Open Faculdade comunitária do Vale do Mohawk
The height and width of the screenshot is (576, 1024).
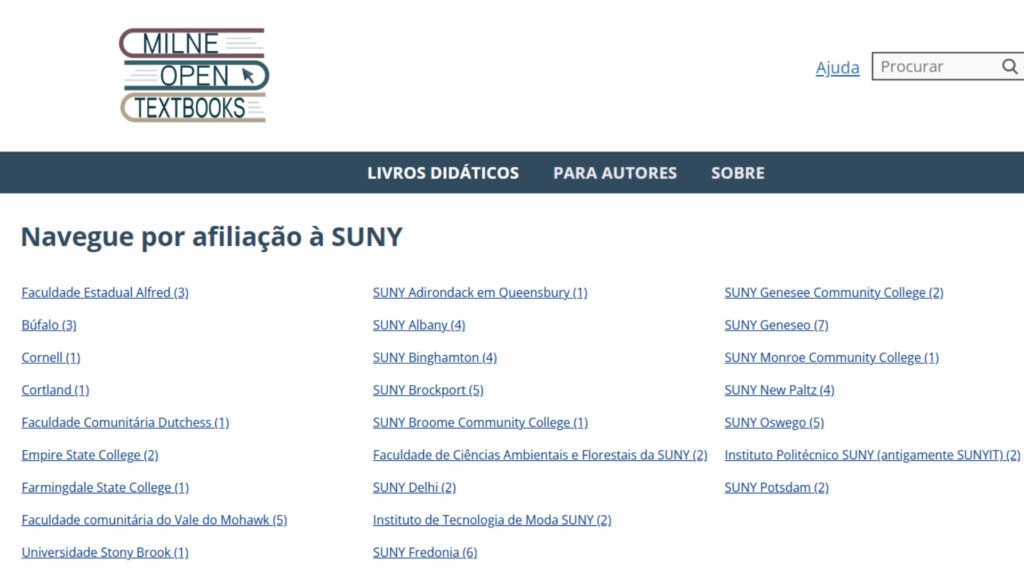(154, 520)
